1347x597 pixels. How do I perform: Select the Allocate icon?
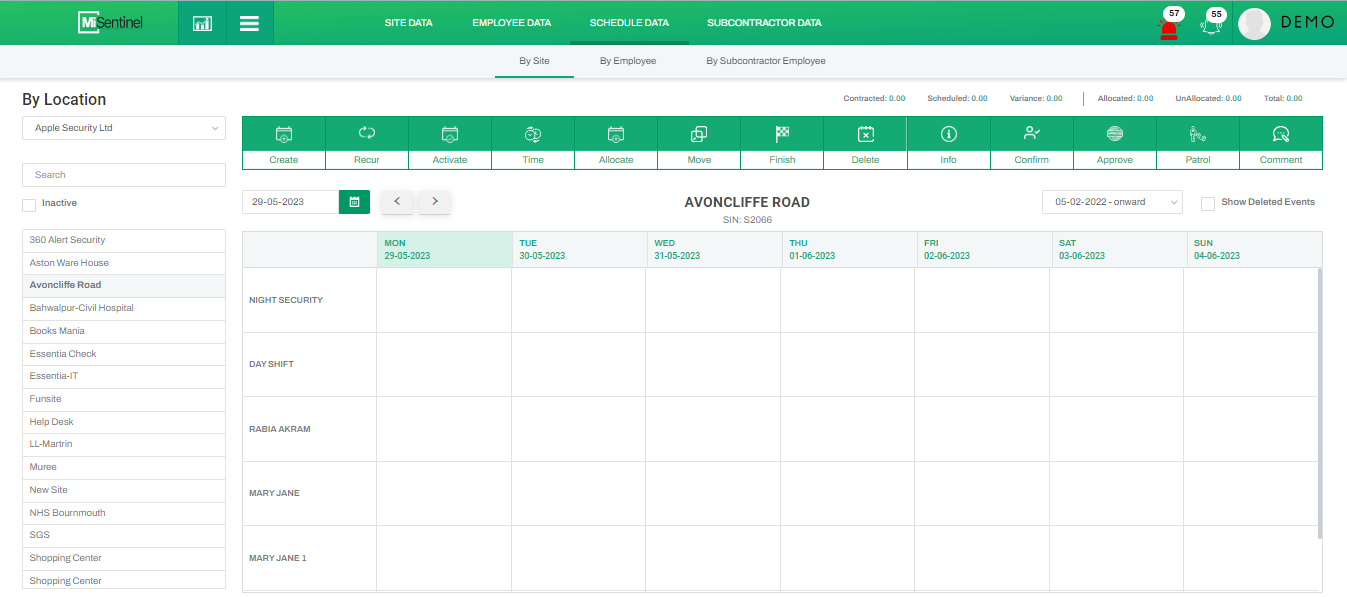click(x=616, y=134)
